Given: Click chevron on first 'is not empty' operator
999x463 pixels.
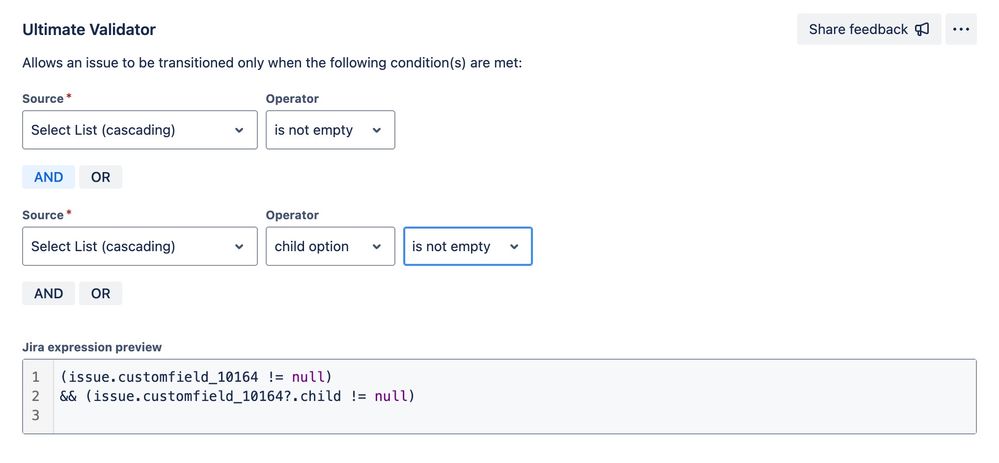Looking at the screenshot, I should [377, 130].
